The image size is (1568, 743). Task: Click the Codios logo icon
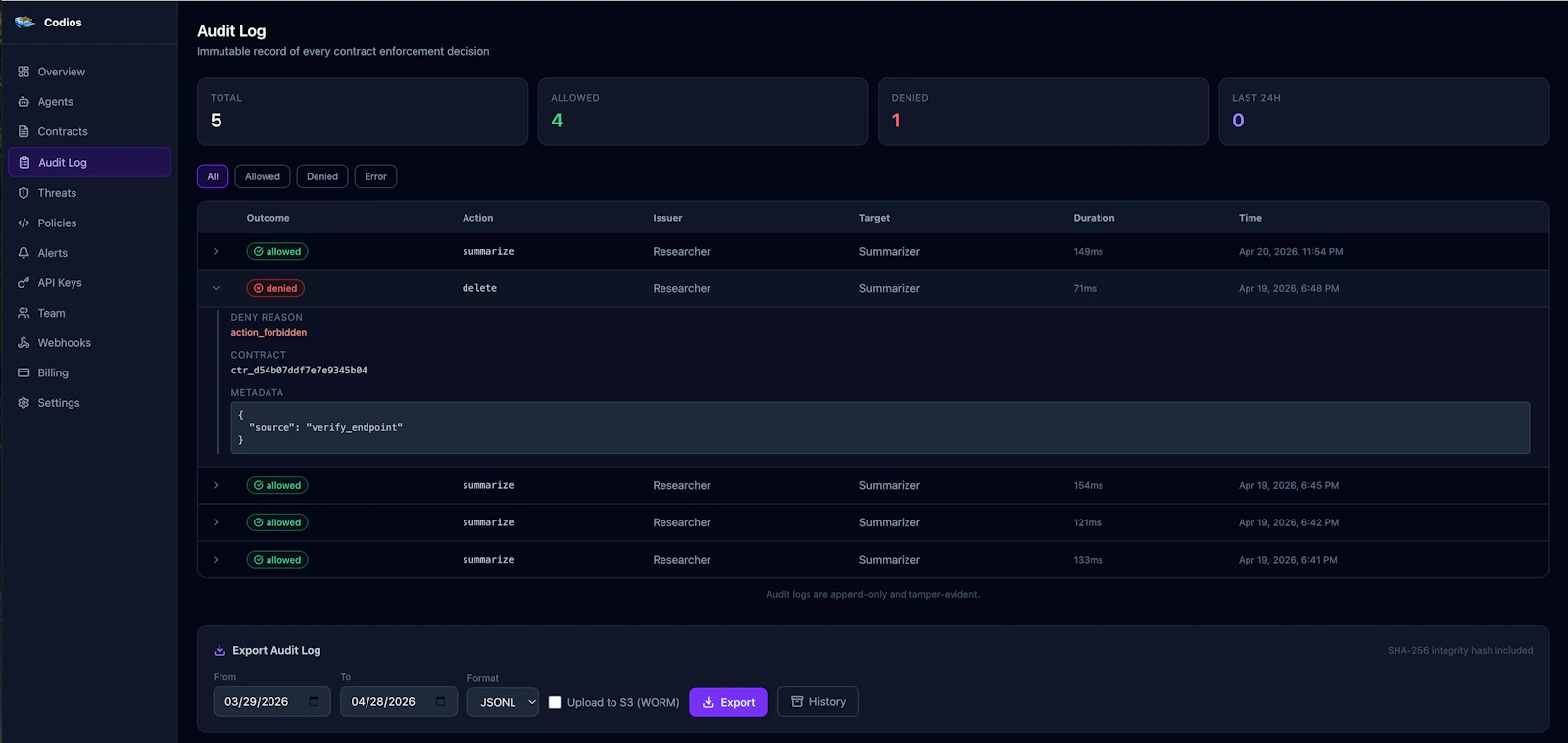(24, 22)
